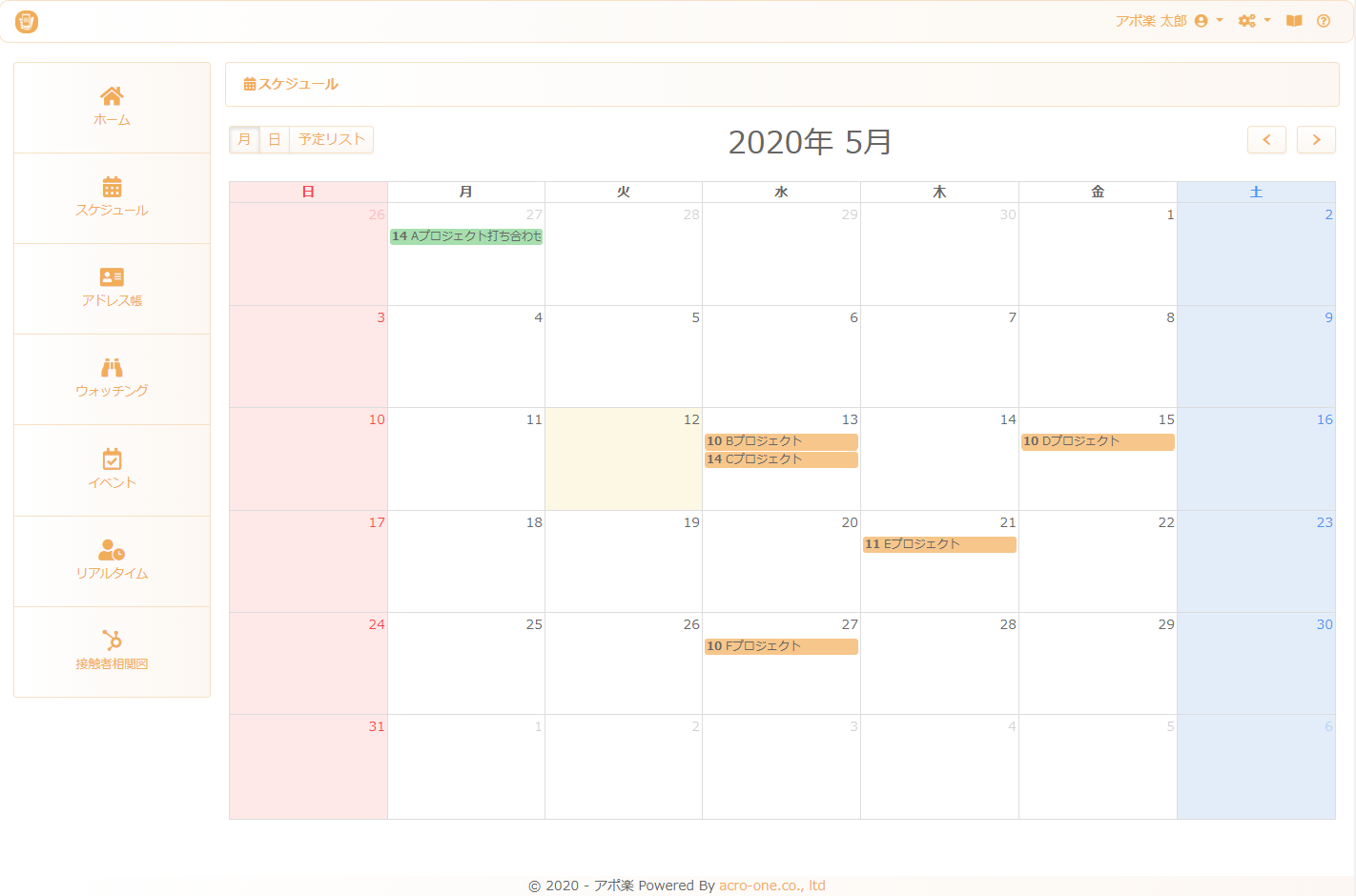Viewport: 1356px width, 896px height.
Task: Click the contact relationship diagram icon
Action: [112, 640]
